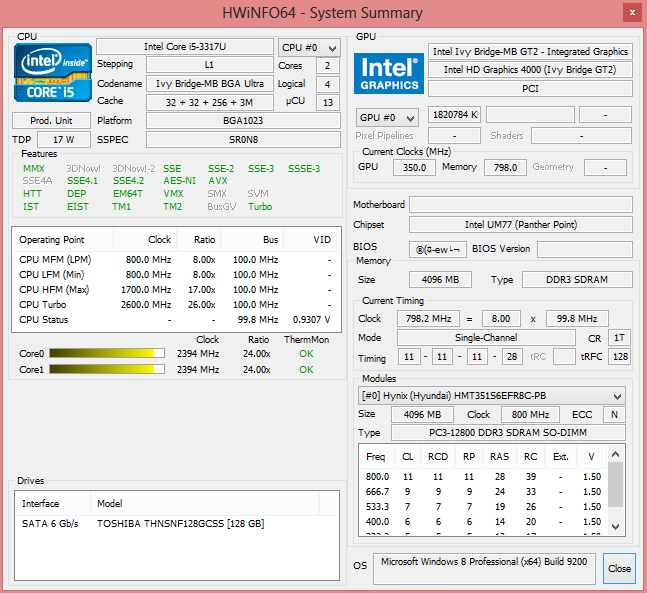Click the OS Windows 8 Professional field
The width and height of the screenshot is (647, 593).
pyautogui.click(x=484, y=569)
